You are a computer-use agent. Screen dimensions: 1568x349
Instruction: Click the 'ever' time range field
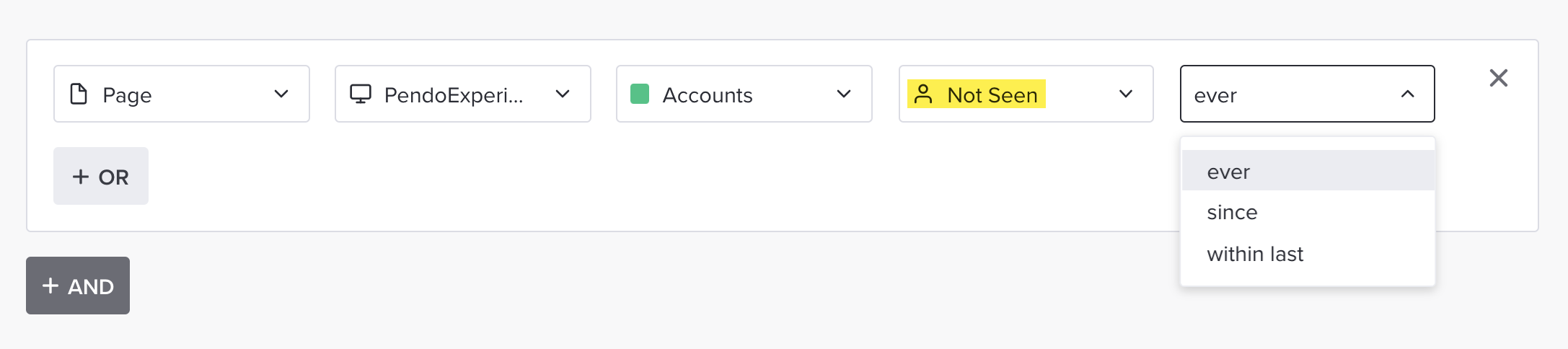(x=1284, y=94)
